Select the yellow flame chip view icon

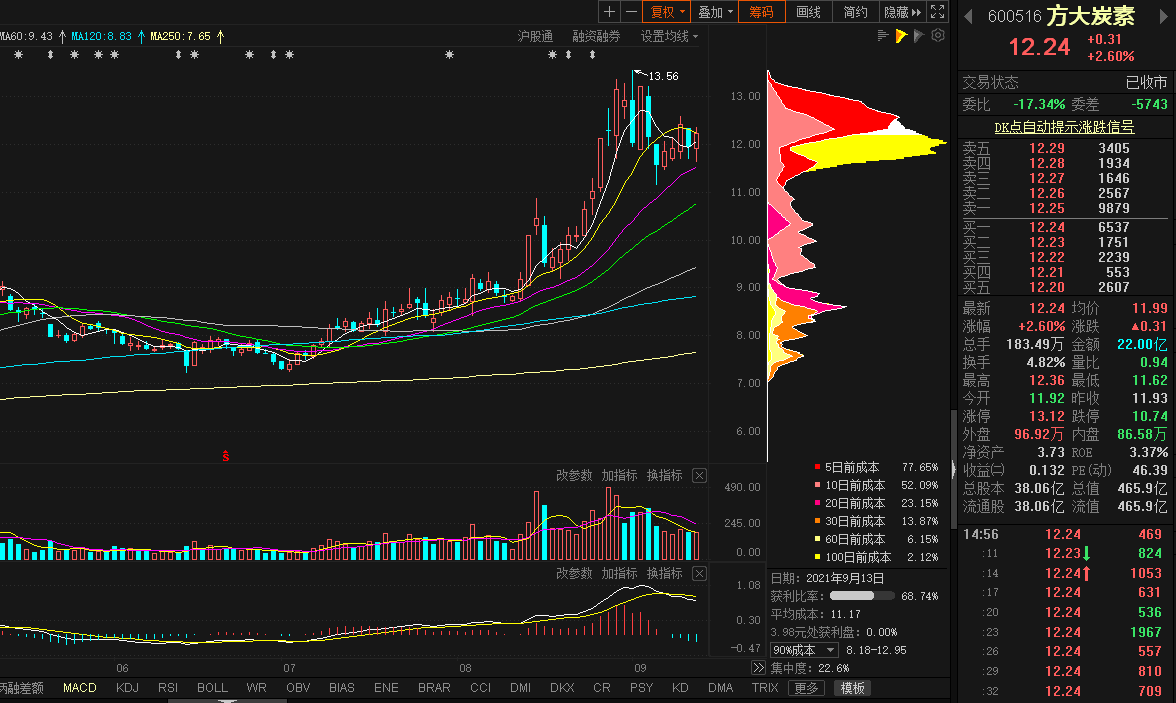coord(901,36)
